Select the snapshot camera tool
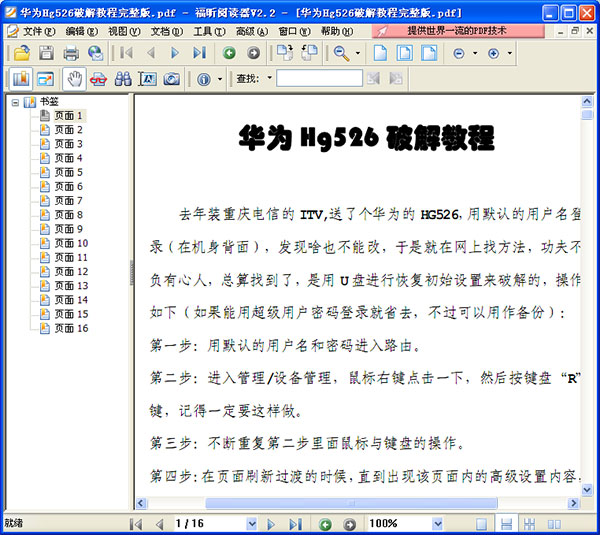The height and width of the screenshot is (535, 600). (171, 79)
